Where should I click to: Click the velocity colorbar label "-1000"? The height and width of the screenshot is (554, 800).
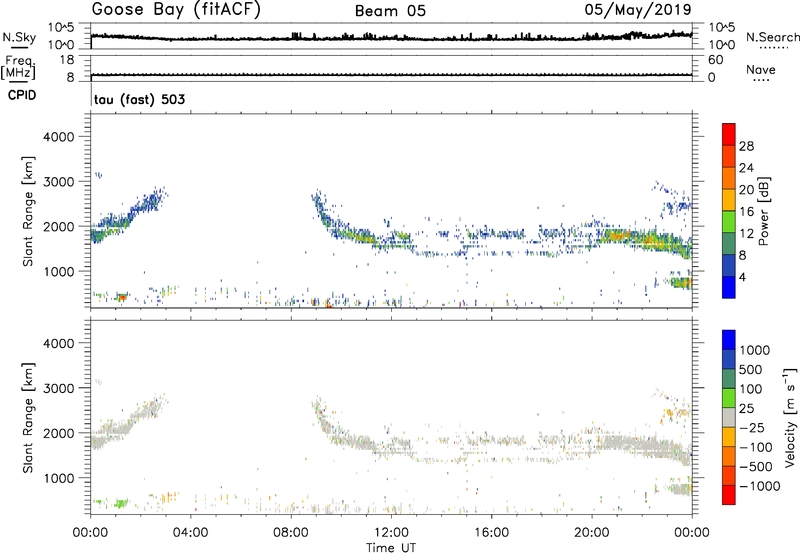pos(759,486)
